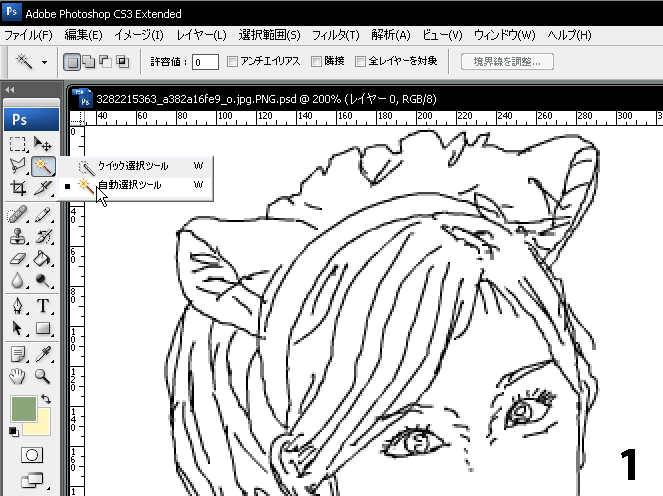Viewport: 663px width, 496px height.
Task: Select the Healing Brush tool
Action: point(17,215)
